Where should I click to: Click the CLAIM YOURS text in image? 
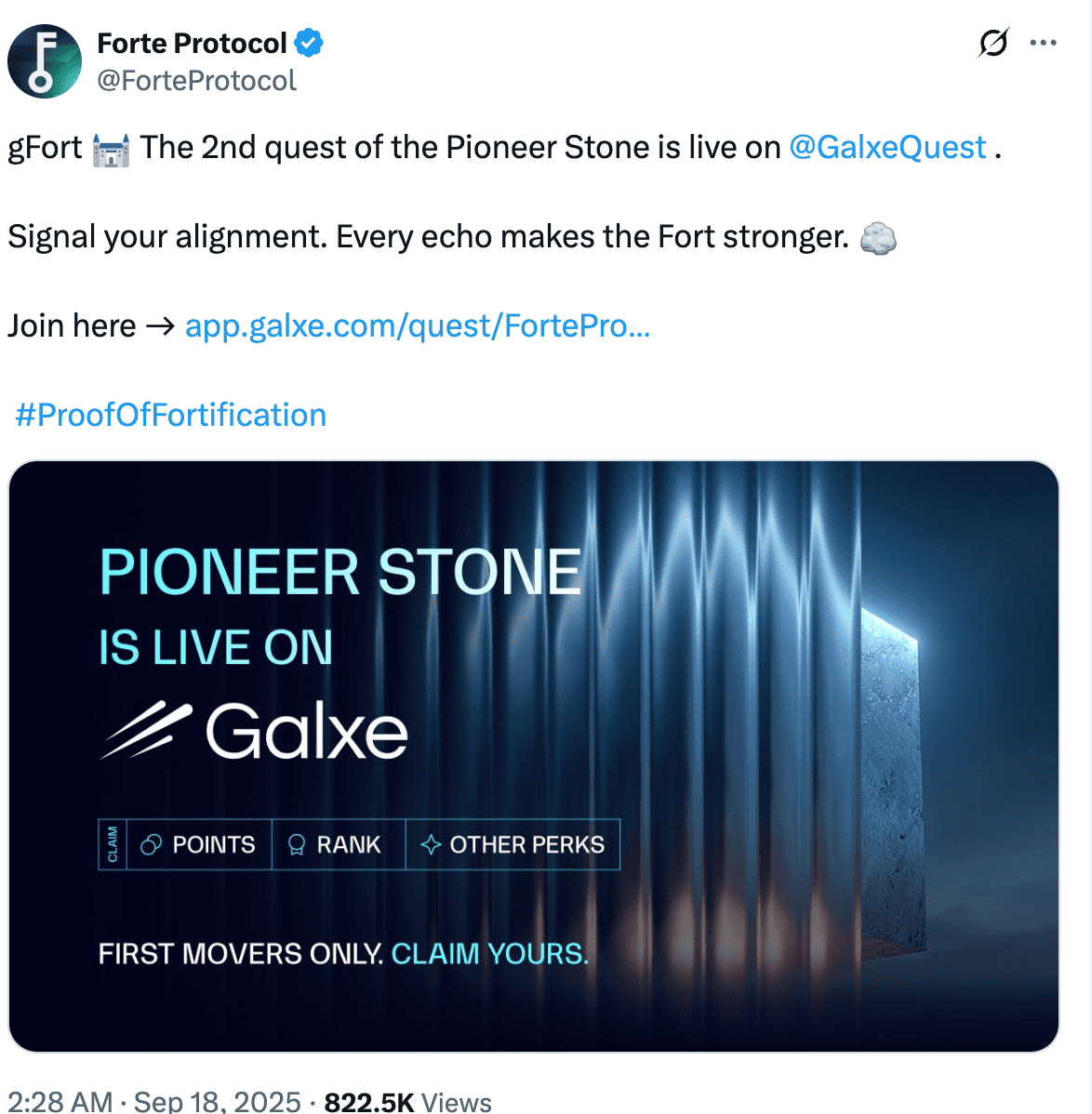point(489,954)
